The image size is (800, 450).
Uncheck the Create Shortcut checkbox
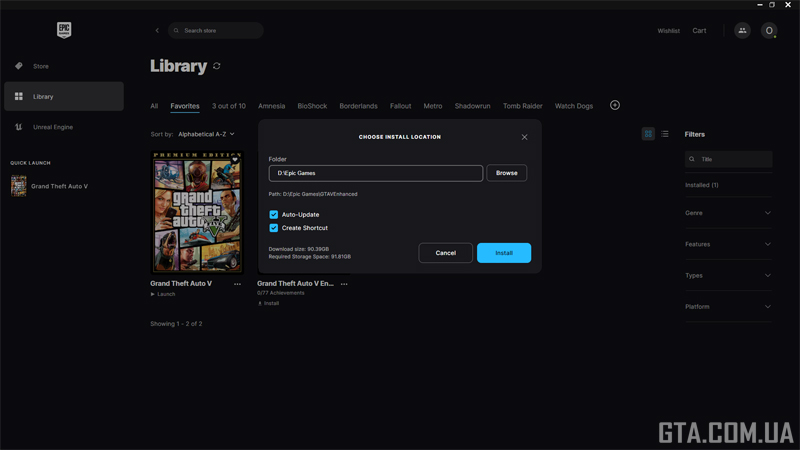[x=273, y=228]
